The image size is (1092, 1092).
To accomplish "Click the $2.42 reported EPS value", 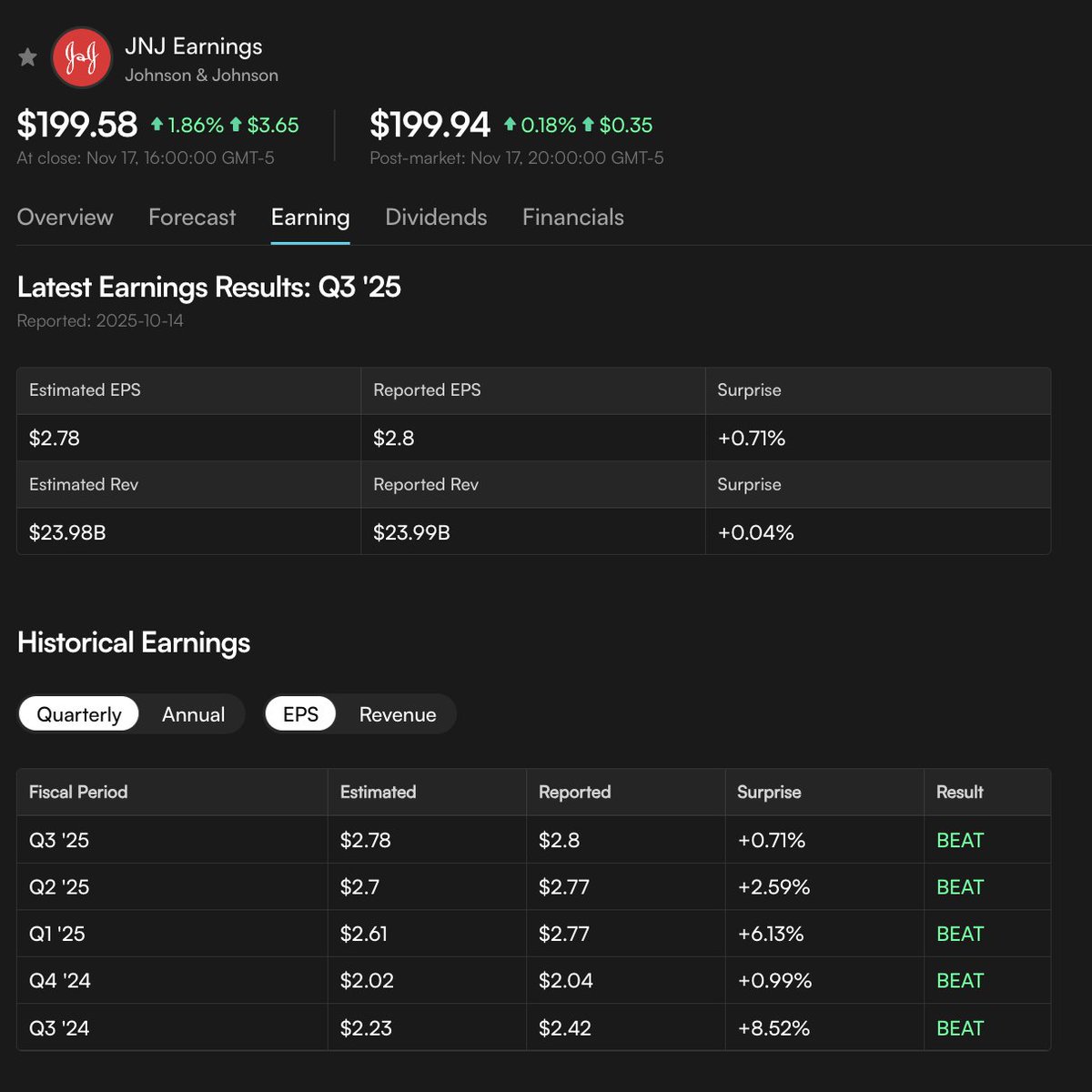I will [565, 1028].
